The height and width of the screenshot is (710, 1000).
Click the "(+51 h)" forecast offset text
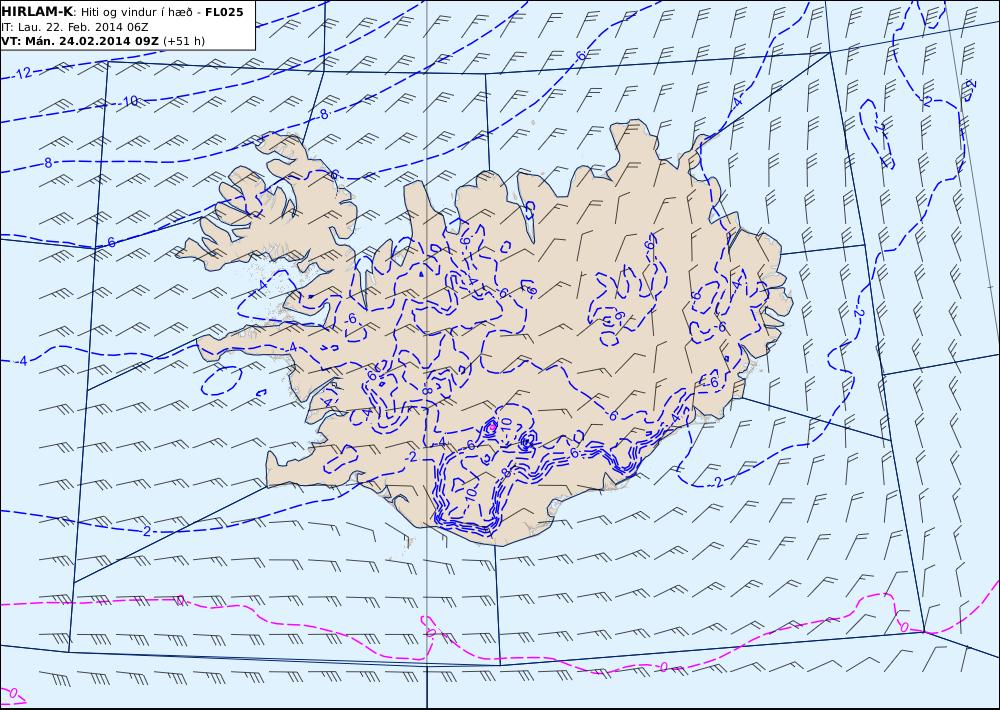(184, 41)
